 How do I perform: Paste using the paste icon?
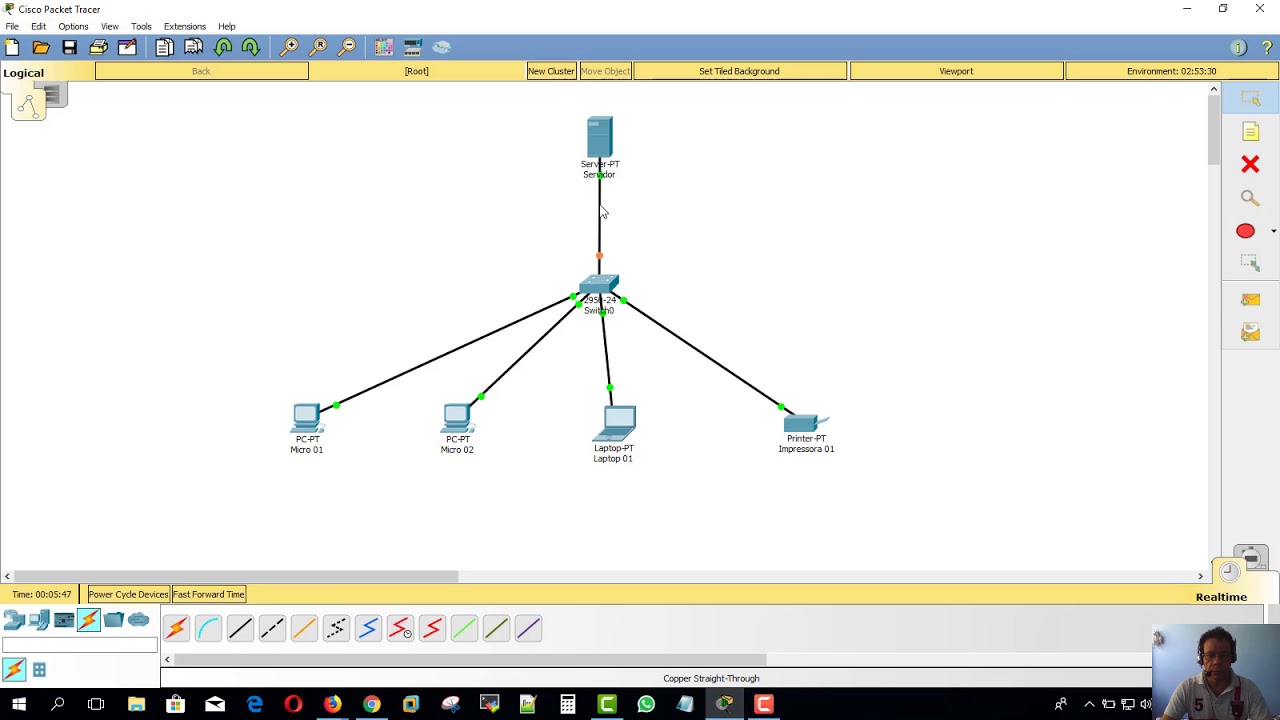pos(193,47)
